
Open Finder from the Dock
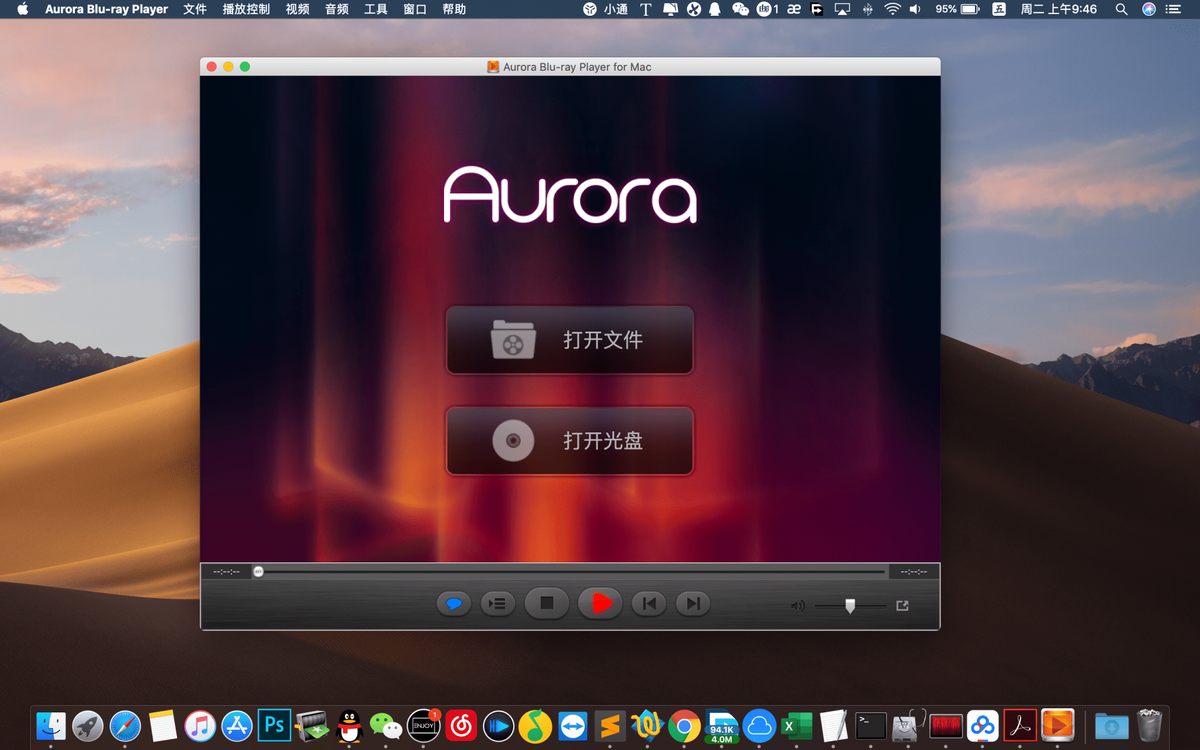click(51, 724)
